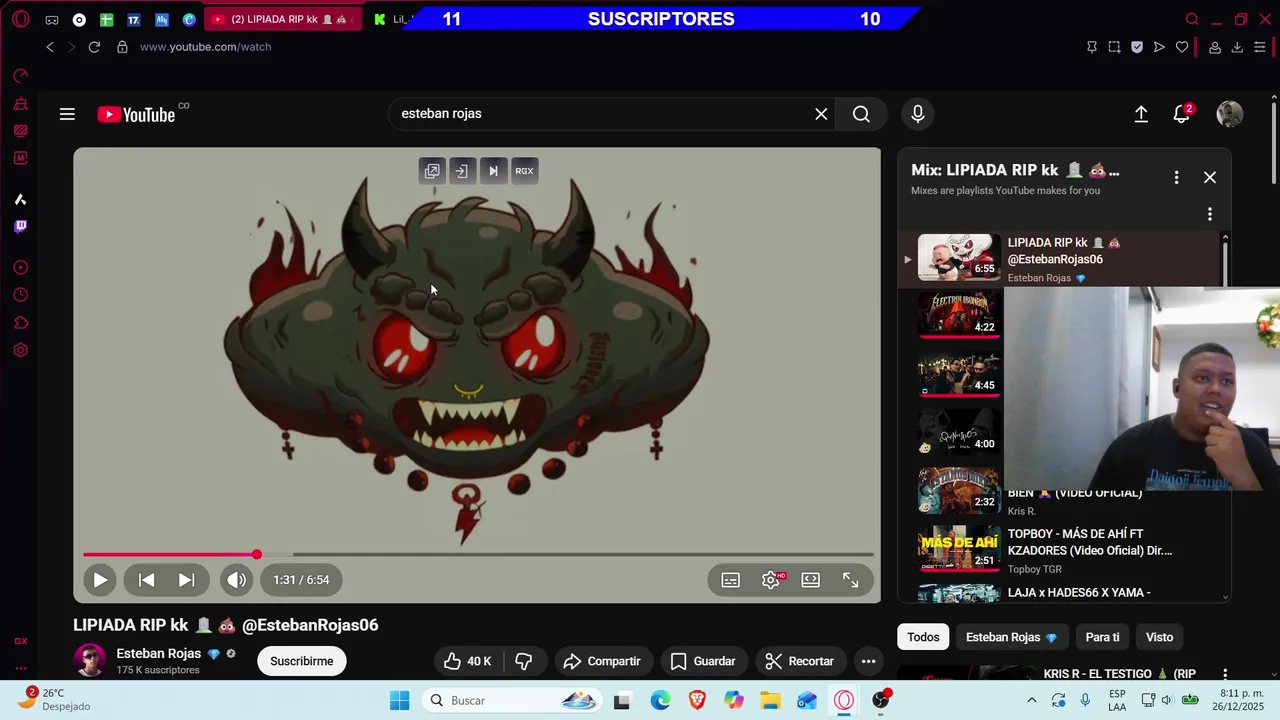Open Esteban Rojas channel avatar under video
This screenshot has width=1280, height=720.
click(x=90, y=660)
